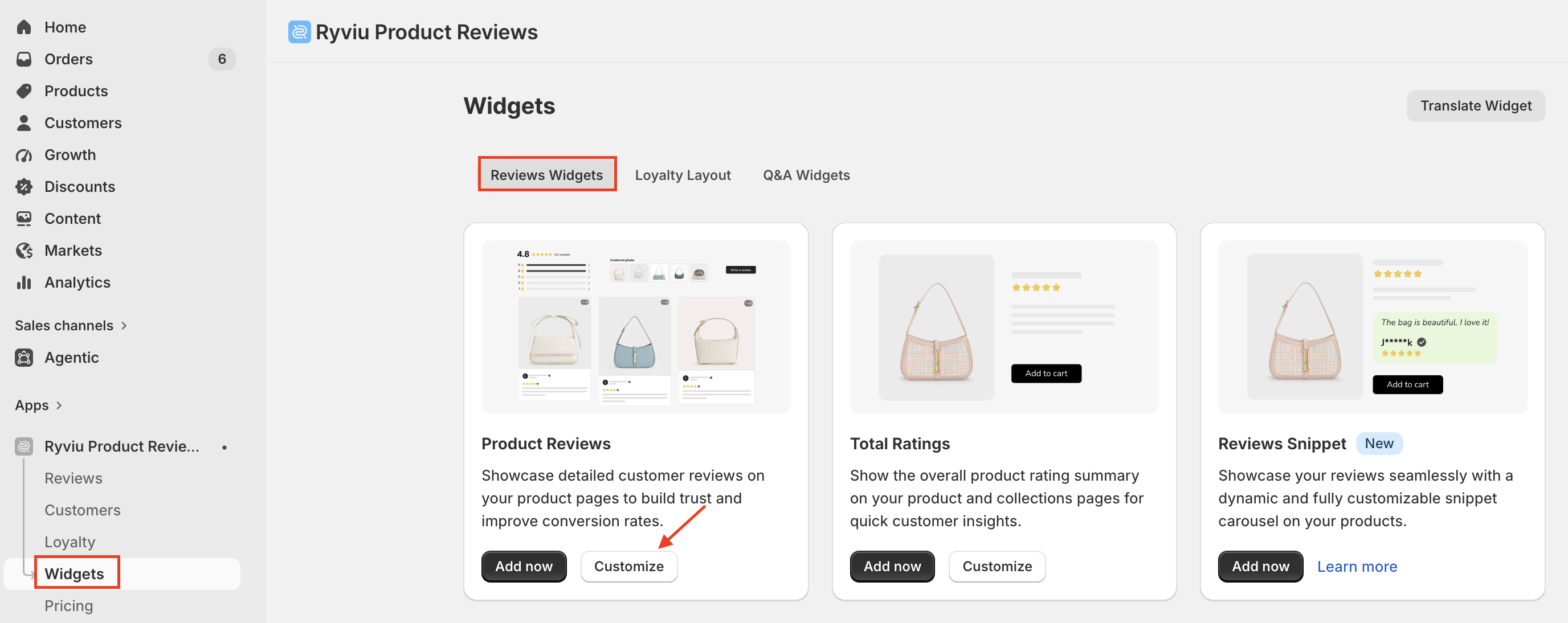Follow the Learn more link
1568x623 pixels.
(x=1357, y=566)
